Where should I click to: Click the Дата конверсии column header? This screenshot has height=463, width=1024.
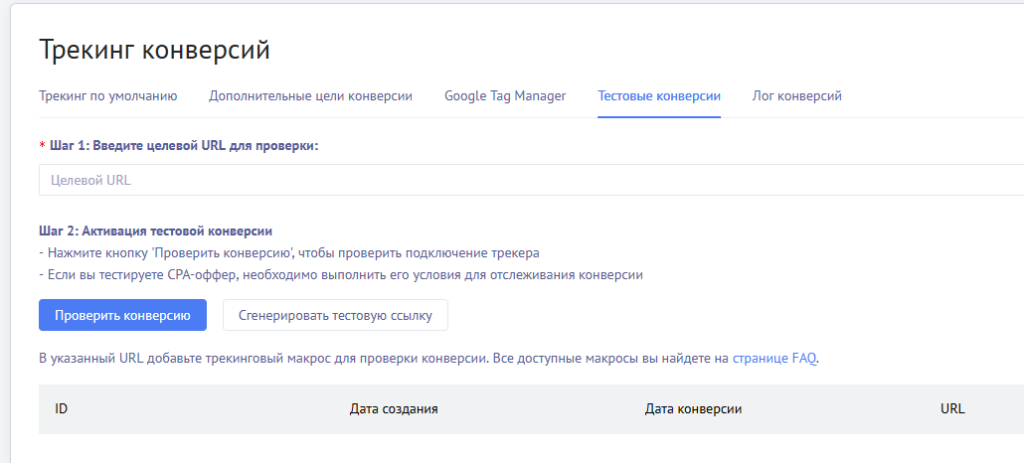(694, 409)
